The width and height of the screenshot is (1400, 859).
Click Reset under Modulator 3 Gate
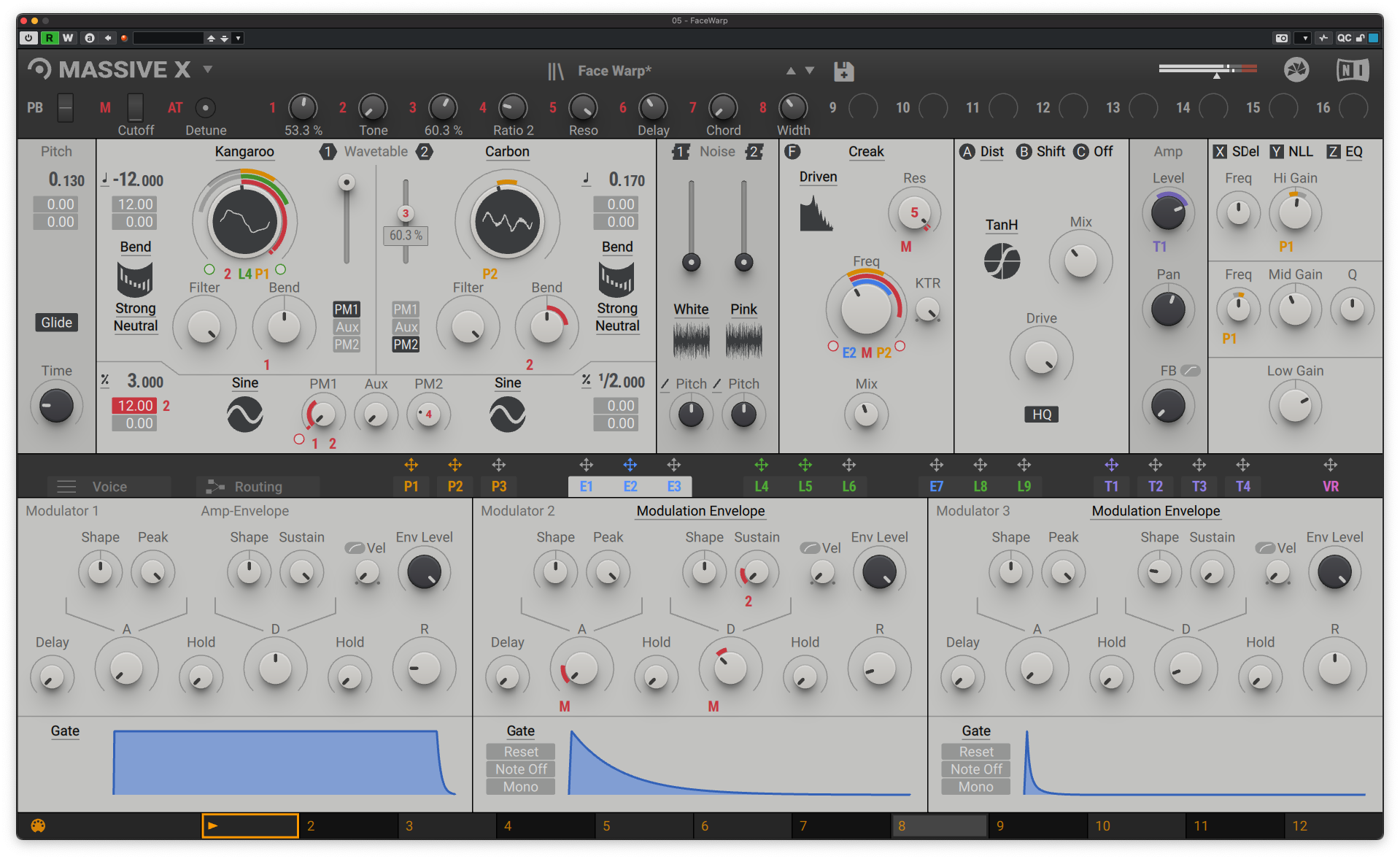click(x=975, y=751)
